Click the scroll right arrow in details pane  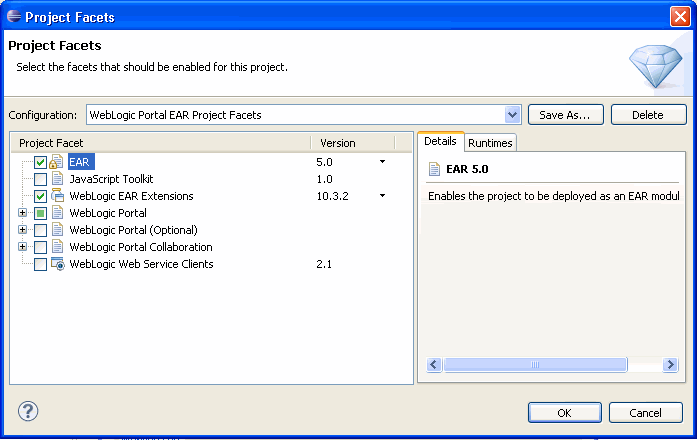click(x=670, y=365)
